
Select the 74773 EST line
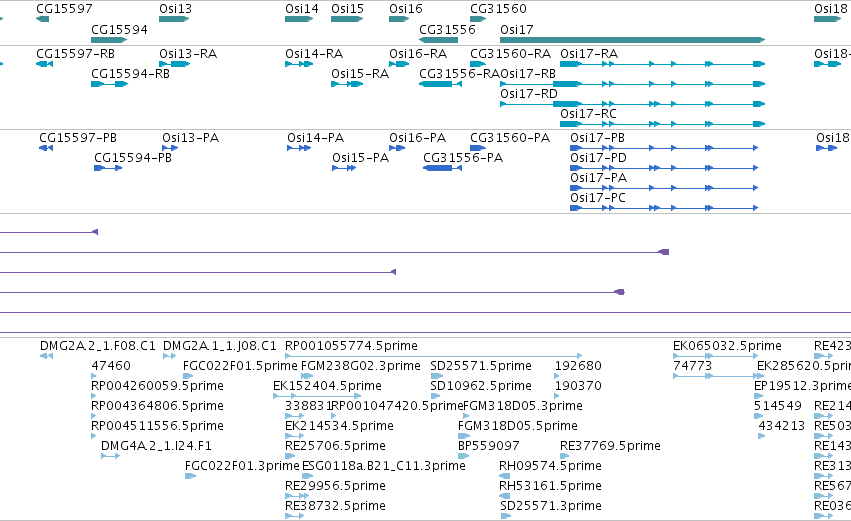click(719, 376)
